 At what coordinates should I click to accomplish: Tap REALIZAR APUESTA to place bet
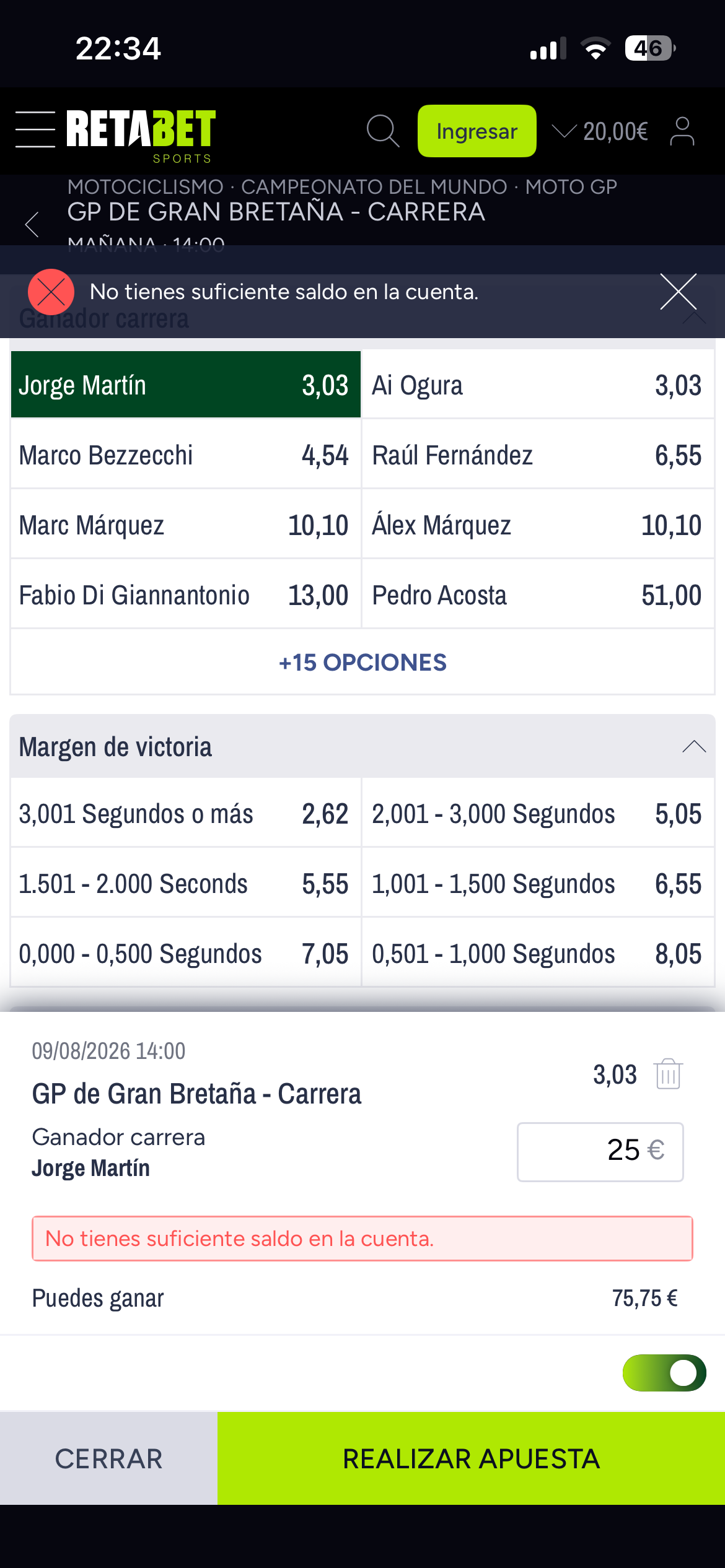(x=471, y=1458)
